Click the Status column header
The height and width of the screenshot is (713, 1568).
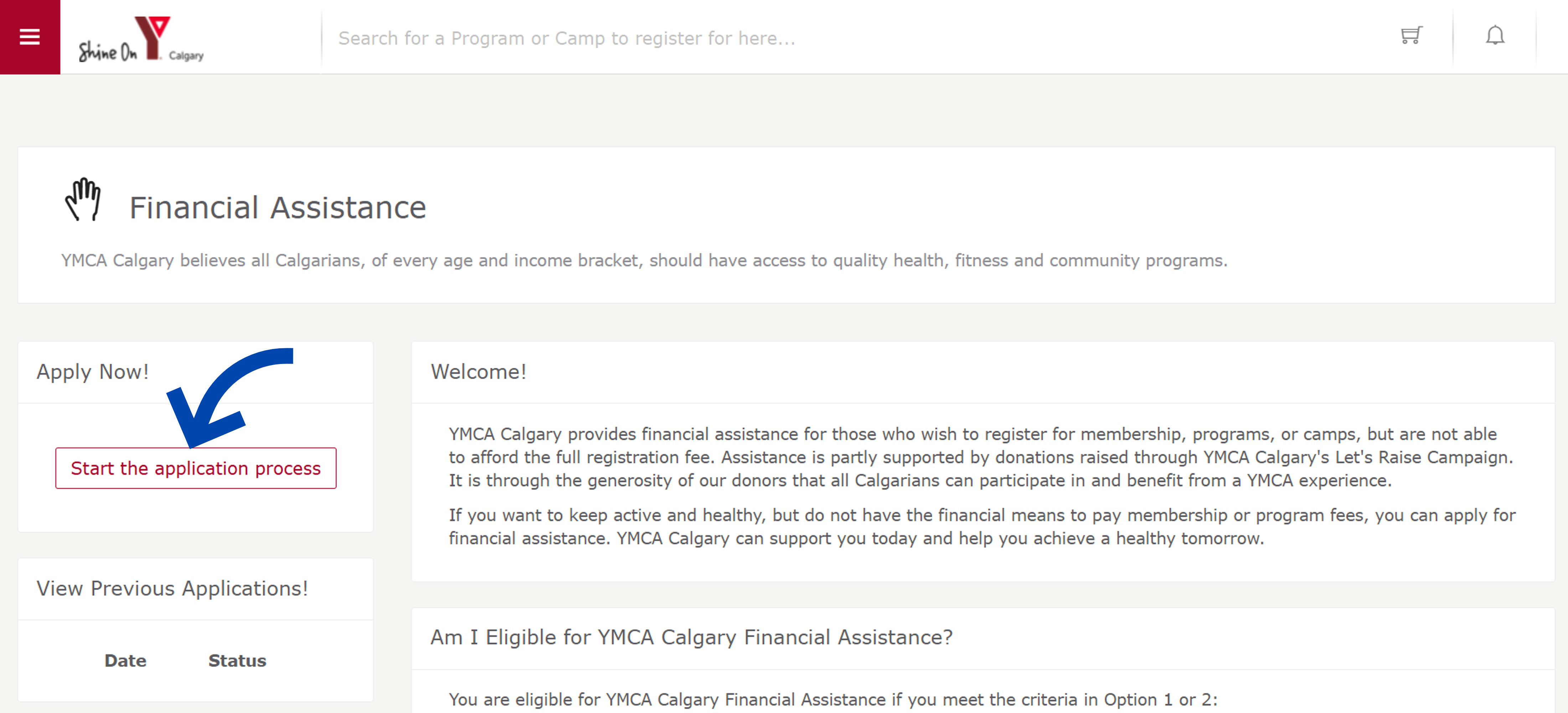click(x=237, y=661)
